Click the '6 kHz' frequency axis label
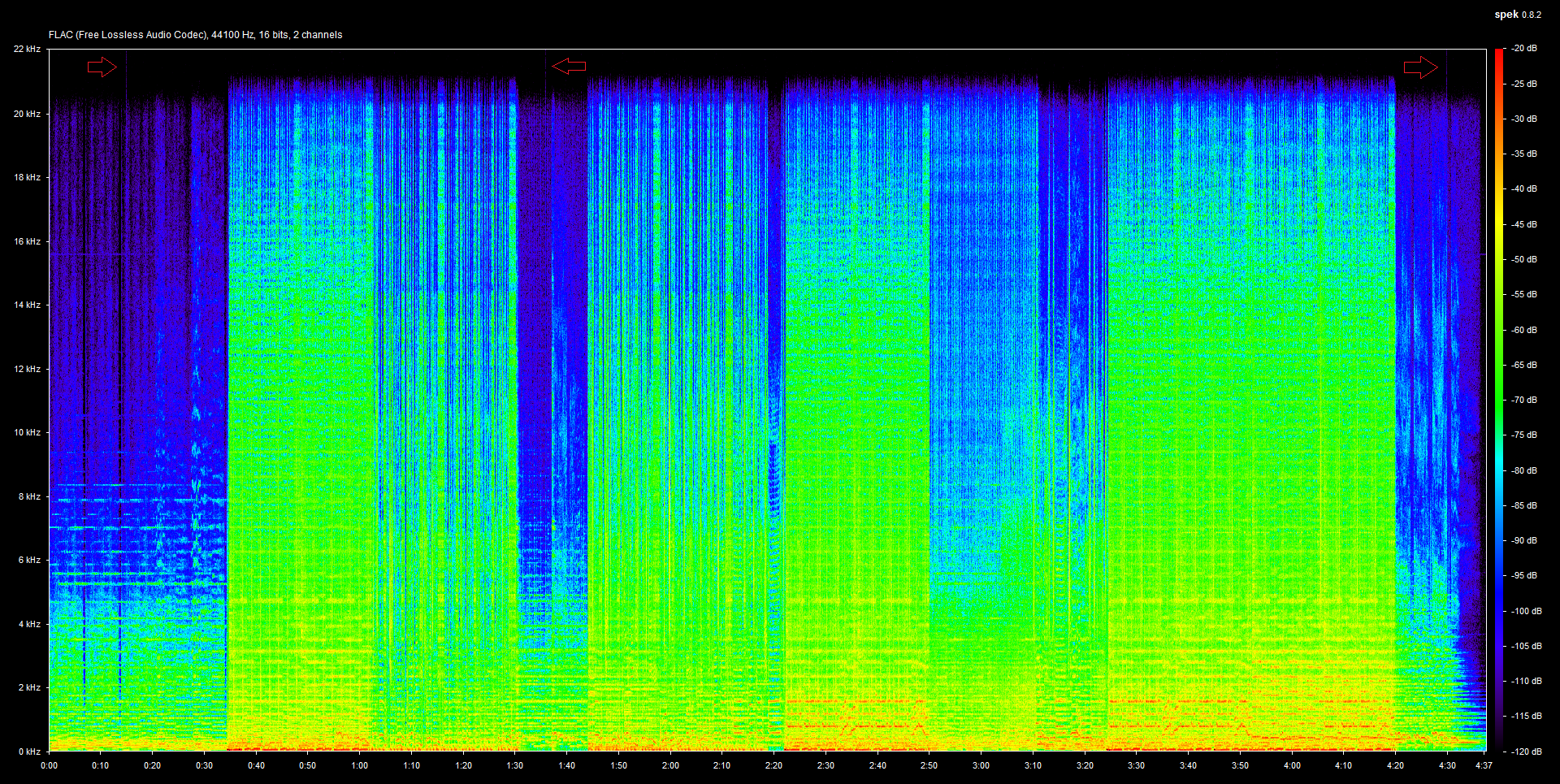 point(29,560)
